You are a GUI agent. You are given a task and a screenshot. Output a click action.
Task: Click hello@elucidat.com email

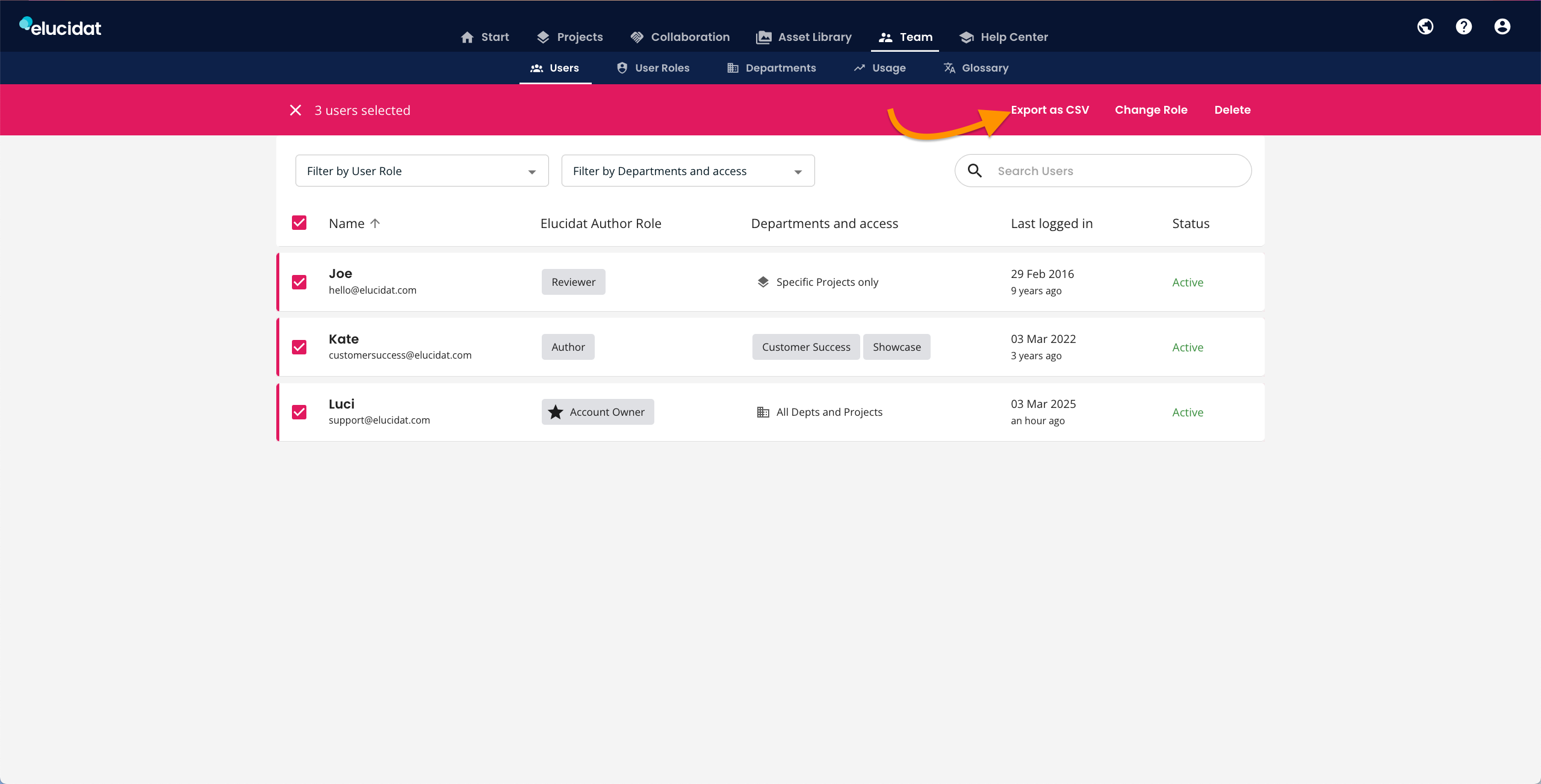click(x=373, y=290)
